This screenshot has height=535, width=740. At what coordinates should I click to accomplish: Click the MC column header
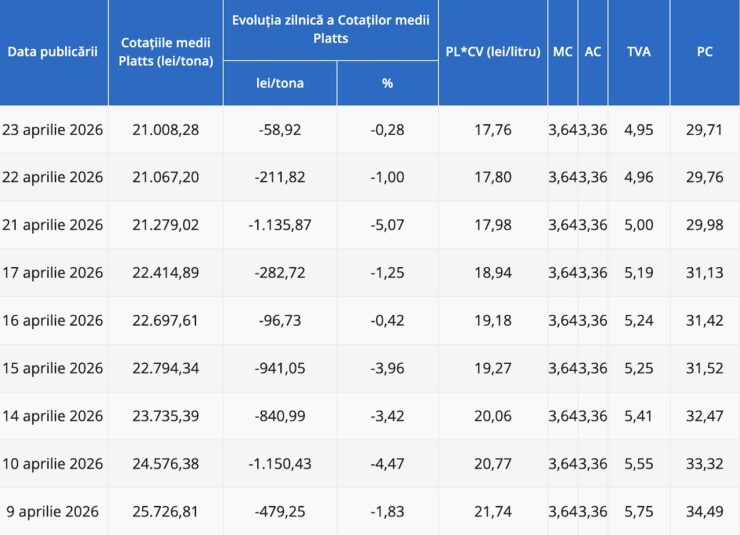(x=563, y=52)
